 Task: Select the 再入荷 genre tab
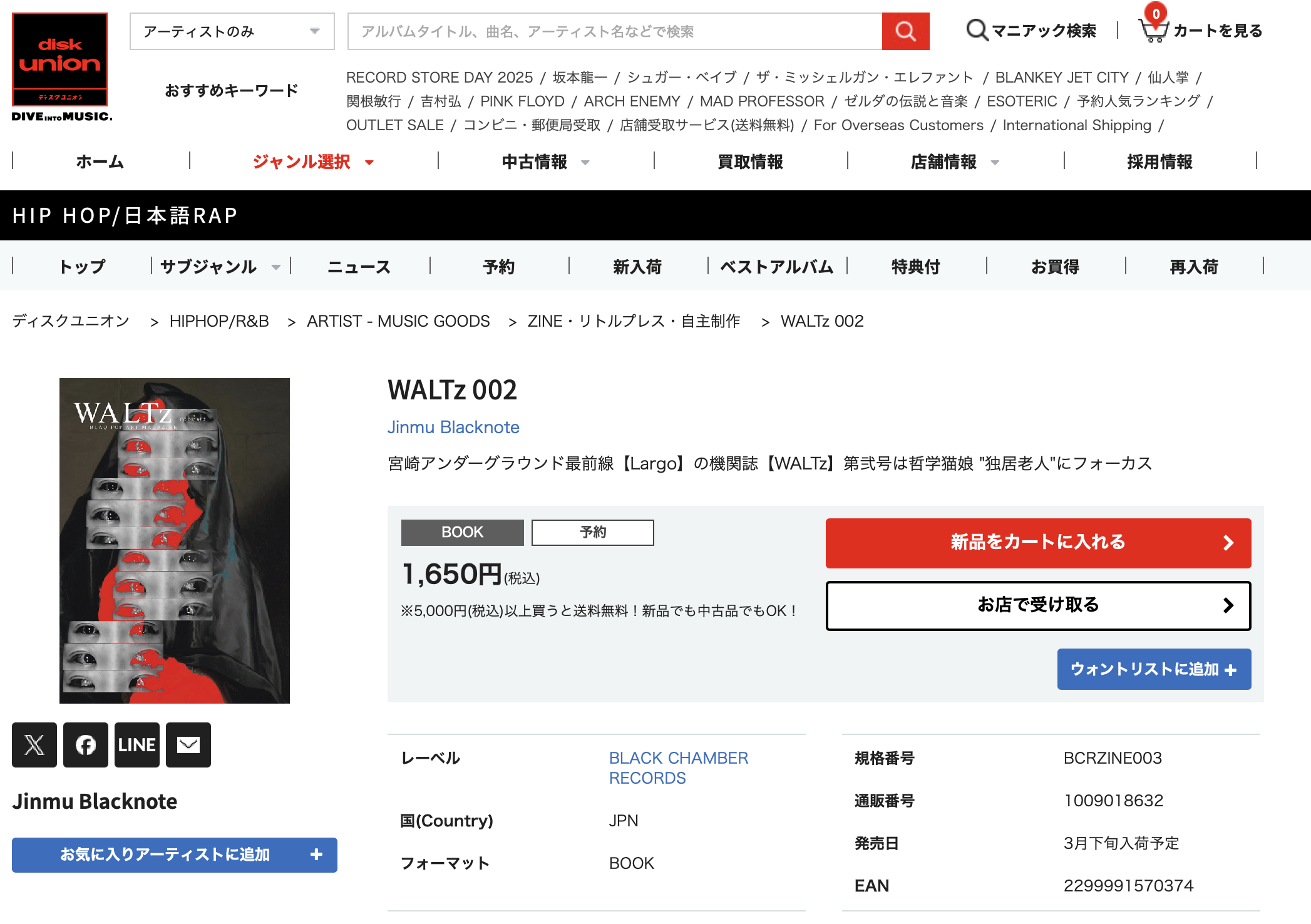click(x=1194, y=267)
